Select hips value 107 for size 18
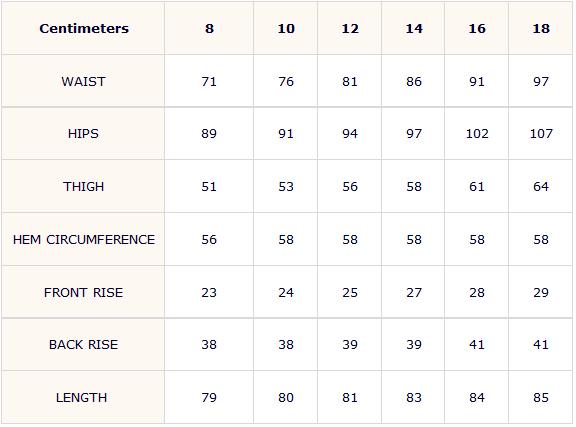This screenshot has width=576, height=427. (x=541, y=134)
